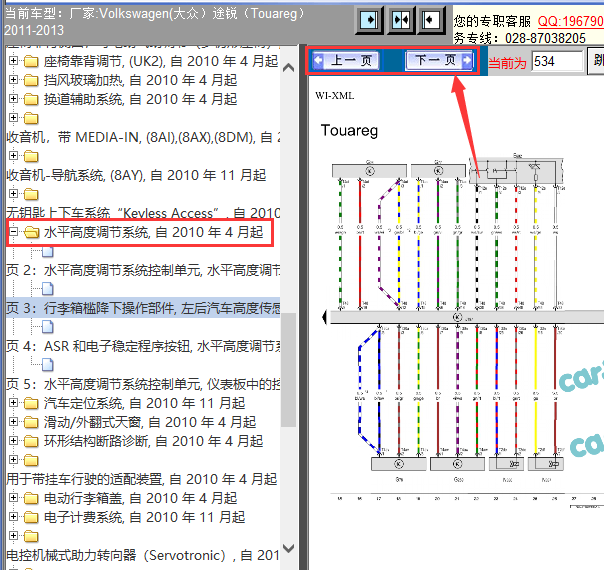The image size is (604, 570).
Task: Open 页 4: ASR 和电子稳定程序按钮 page
Action: [143, 346]
